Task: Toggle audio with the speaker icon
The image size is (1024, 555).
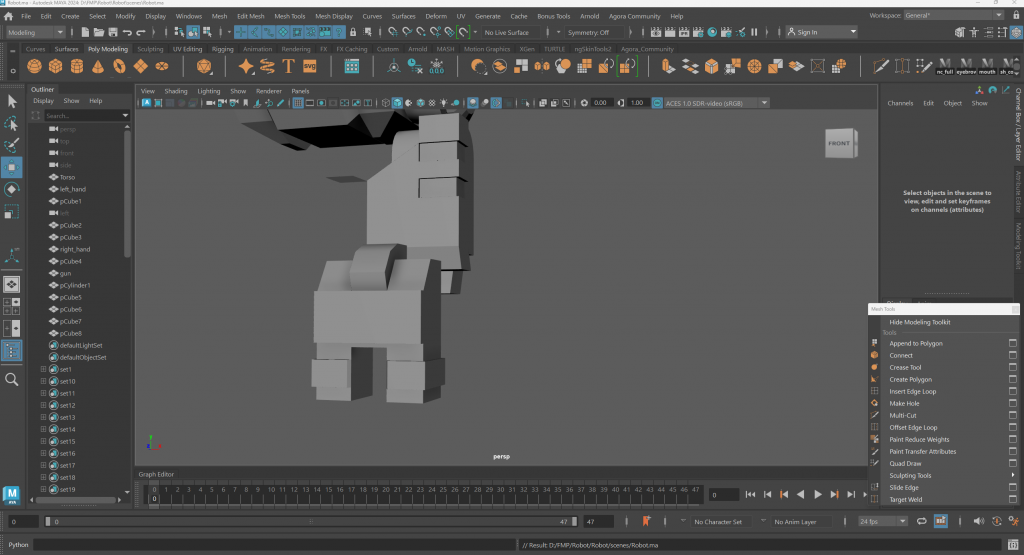Action: coord(980,521)
